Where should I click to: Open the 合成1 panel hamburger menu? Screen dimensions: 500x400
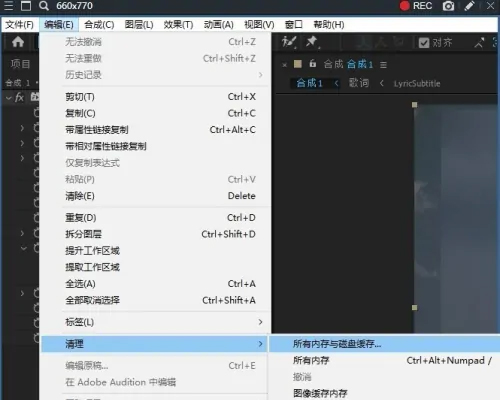point(383,65)
